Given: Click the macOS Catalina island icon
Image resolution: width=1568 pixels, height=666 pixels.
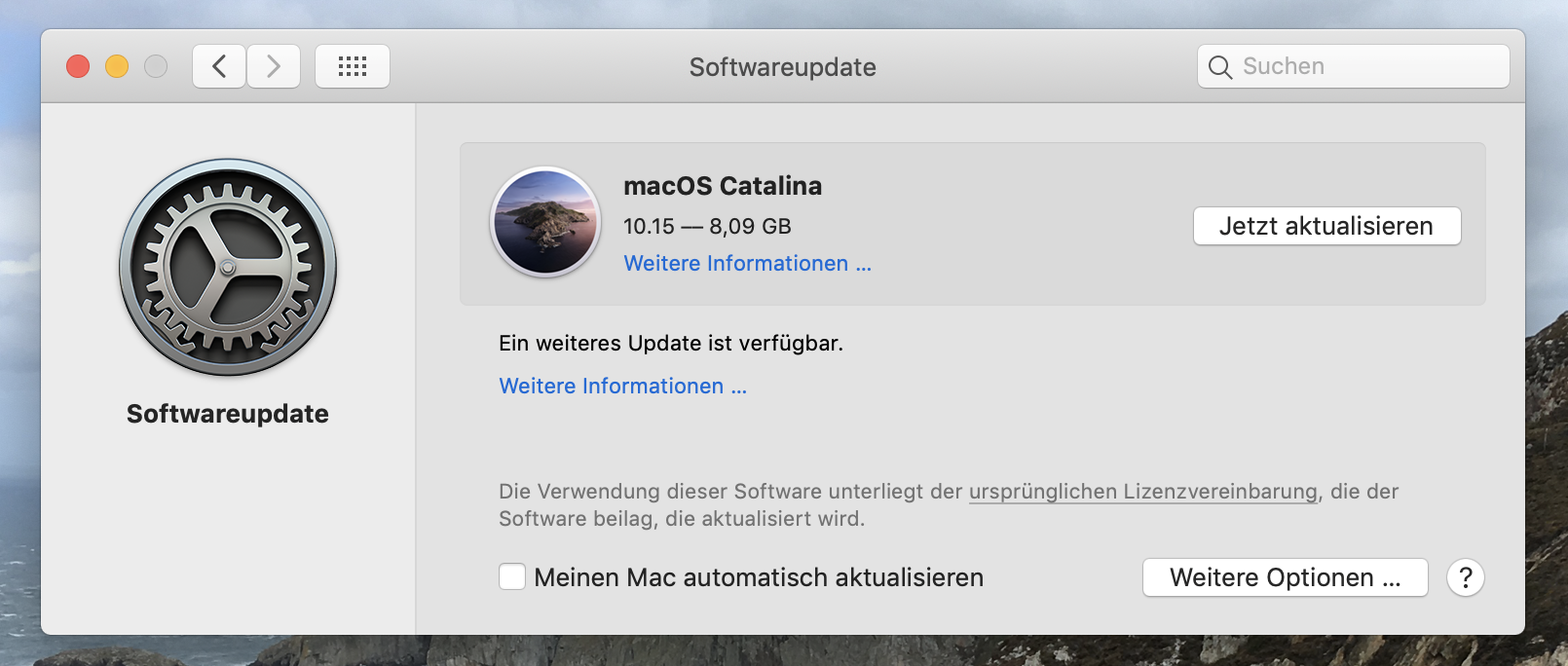Looking at the screenshot, I should click(545, 222).
